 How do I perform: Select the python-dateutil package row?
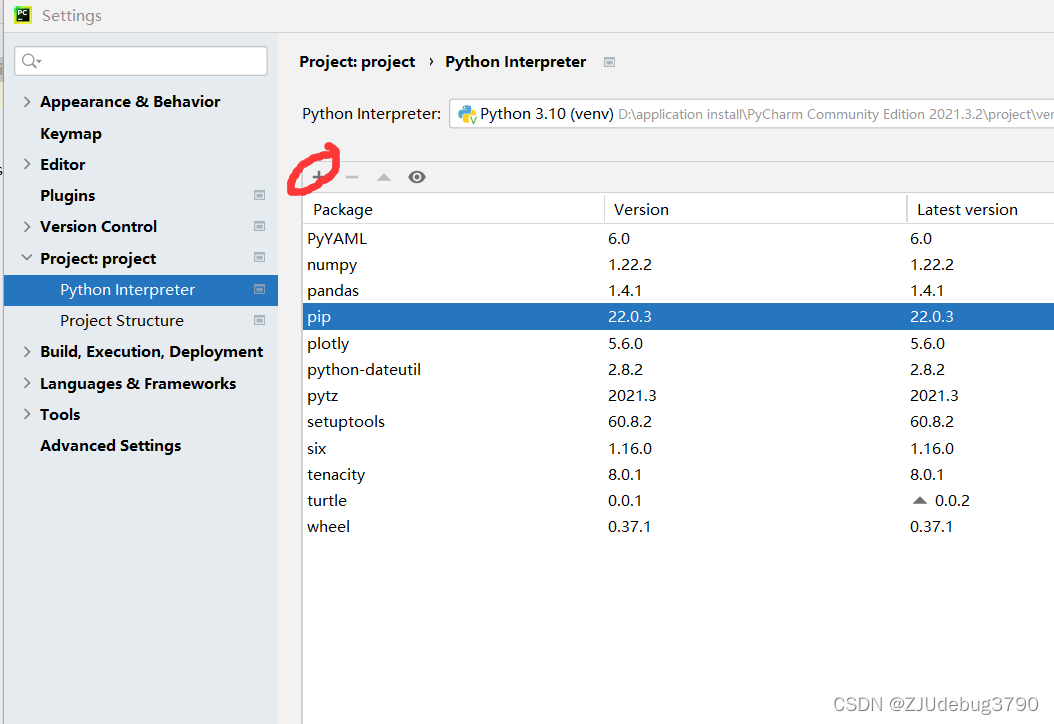point(678,370)
